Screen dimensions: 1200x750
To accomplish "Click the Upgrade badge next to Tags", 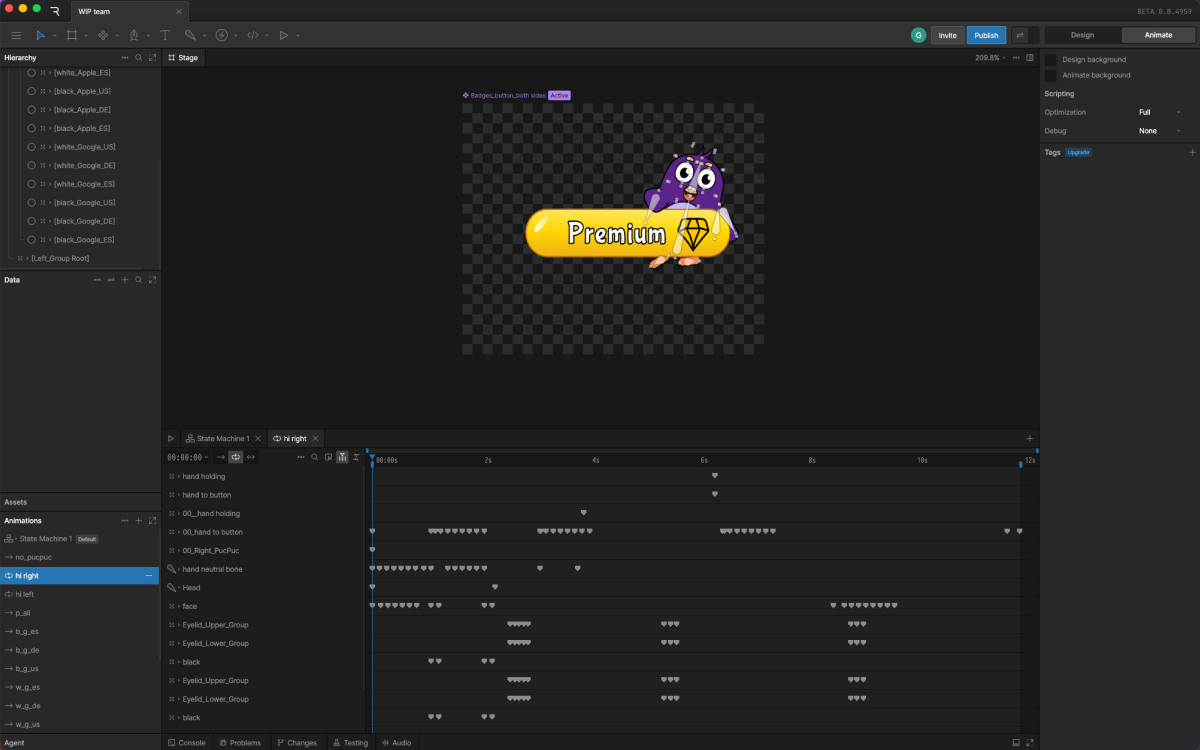I will pyautogui.click(x=1078, y=152).
